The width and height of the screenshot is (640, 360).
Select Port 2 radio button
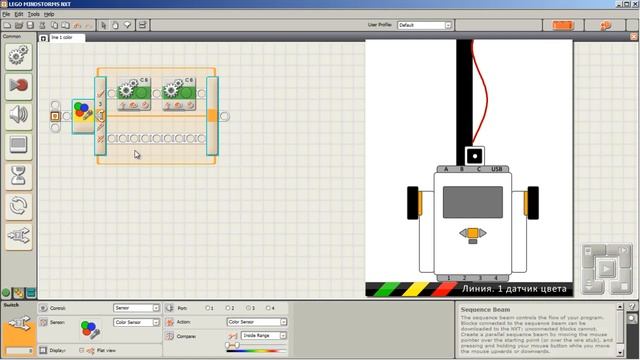(x=229, y=308)
